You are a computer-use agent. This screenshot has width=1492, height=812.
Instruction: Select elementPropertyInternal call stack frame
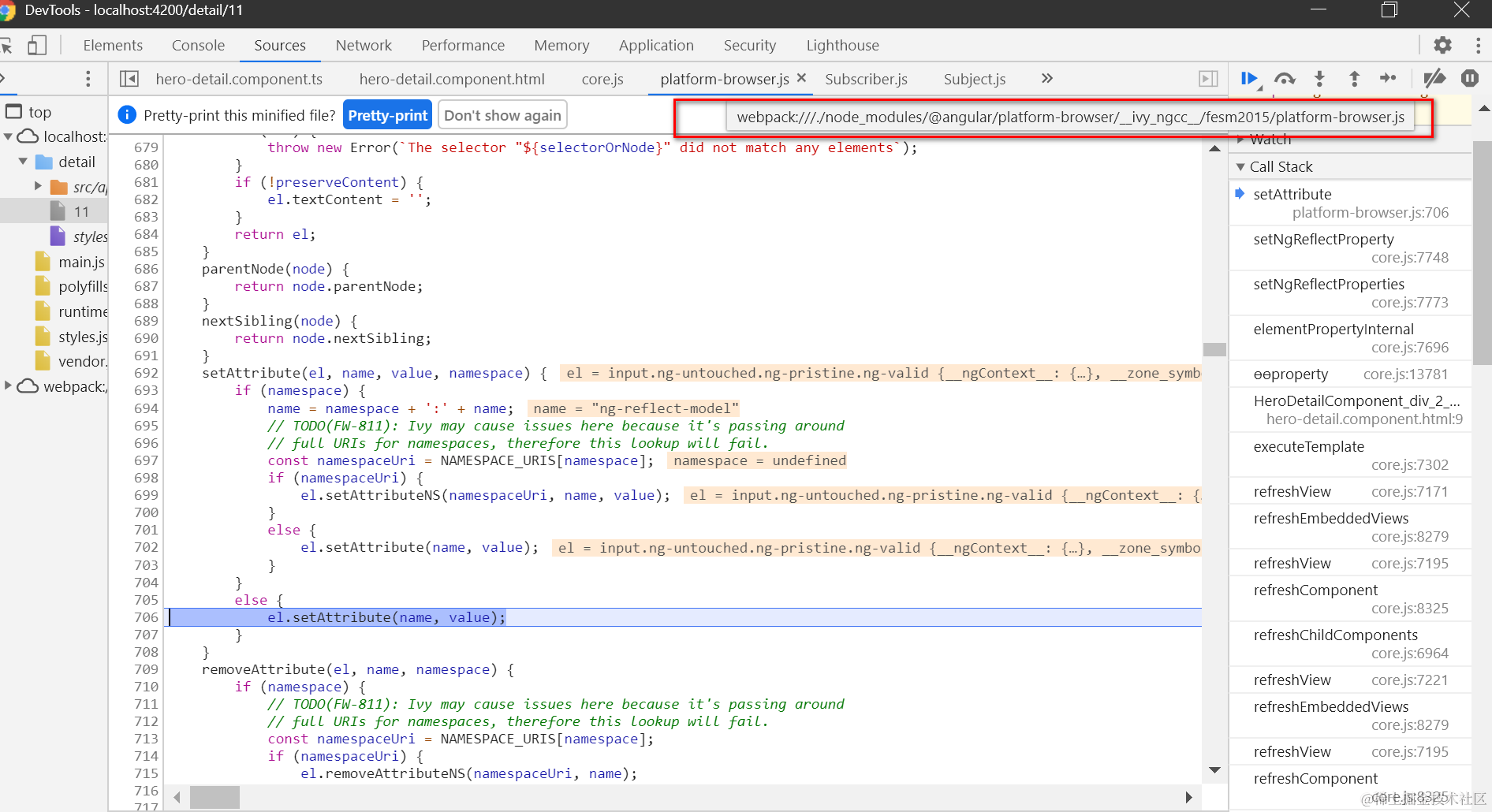point(1350,337)
